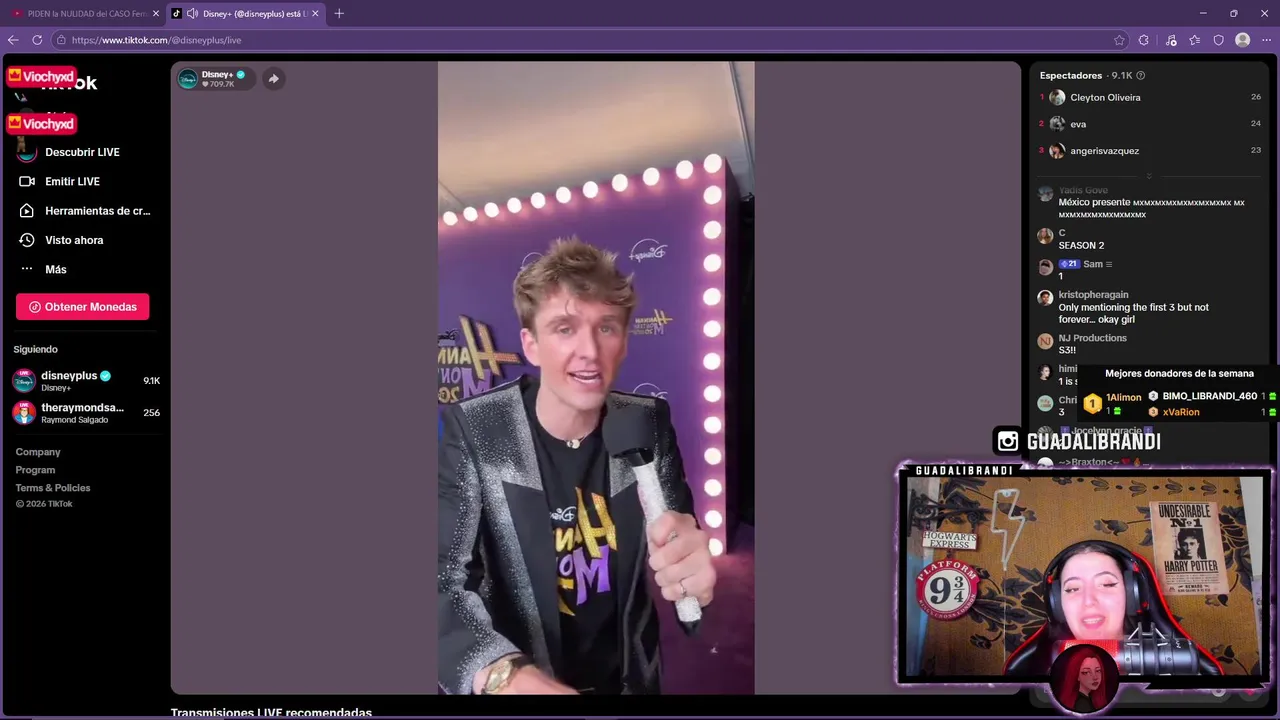This screenshot has height=720, width=1280.
Task: Open Emitir LIVE in sidebar
Action: [x=72, y=181]
